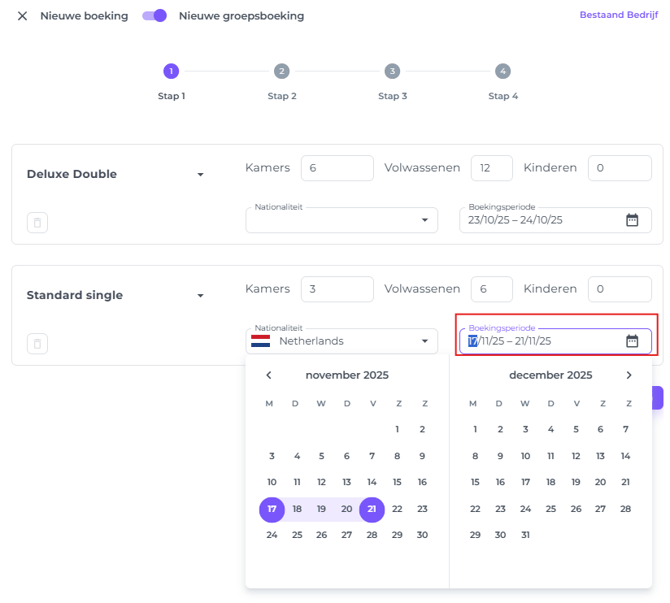This screenshot has width=670, height=603.
Task: Click Volwassenen field for Standard single
Action: [x=491, y=289]
